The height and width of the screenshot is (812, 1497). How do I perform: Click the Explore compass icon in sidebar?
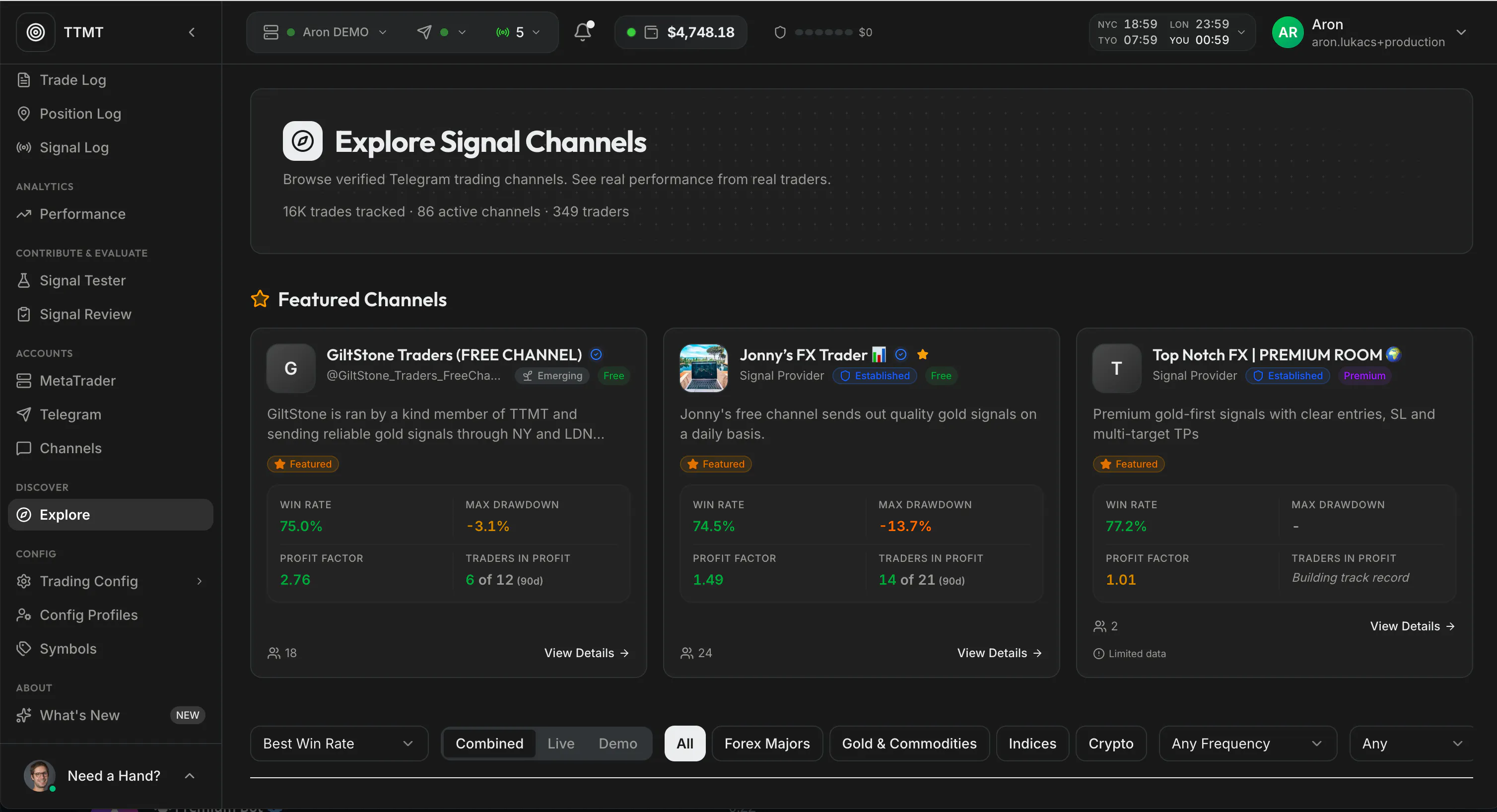click(x=24, y=514)
